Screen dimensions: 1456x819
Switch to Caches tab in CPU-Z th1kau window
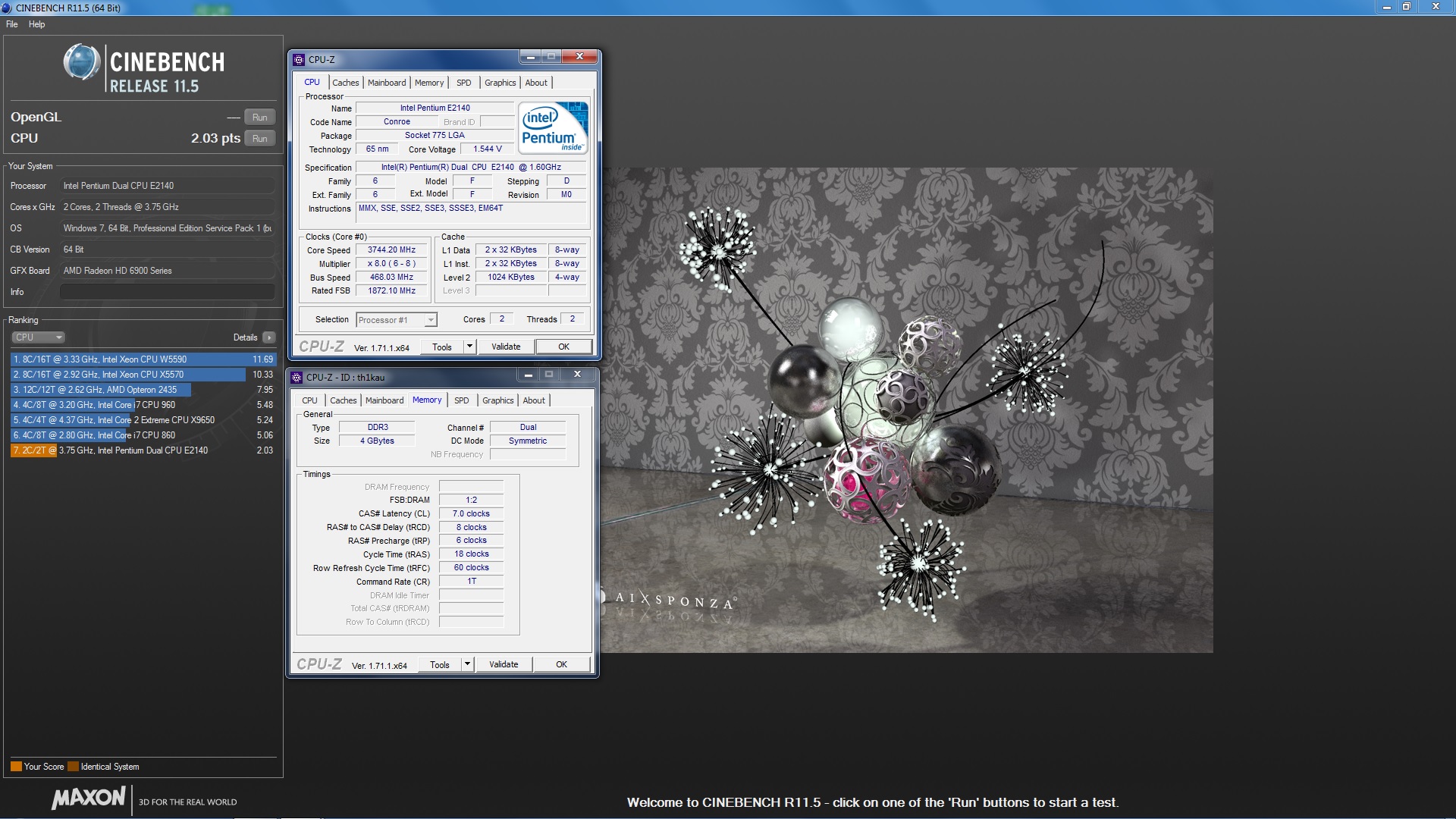(x=344, y=400)
